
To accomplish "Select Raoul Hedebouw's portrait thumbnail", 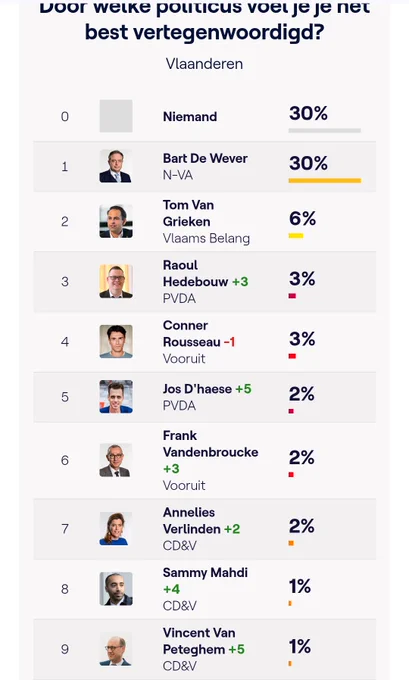I will pos(116,281).
